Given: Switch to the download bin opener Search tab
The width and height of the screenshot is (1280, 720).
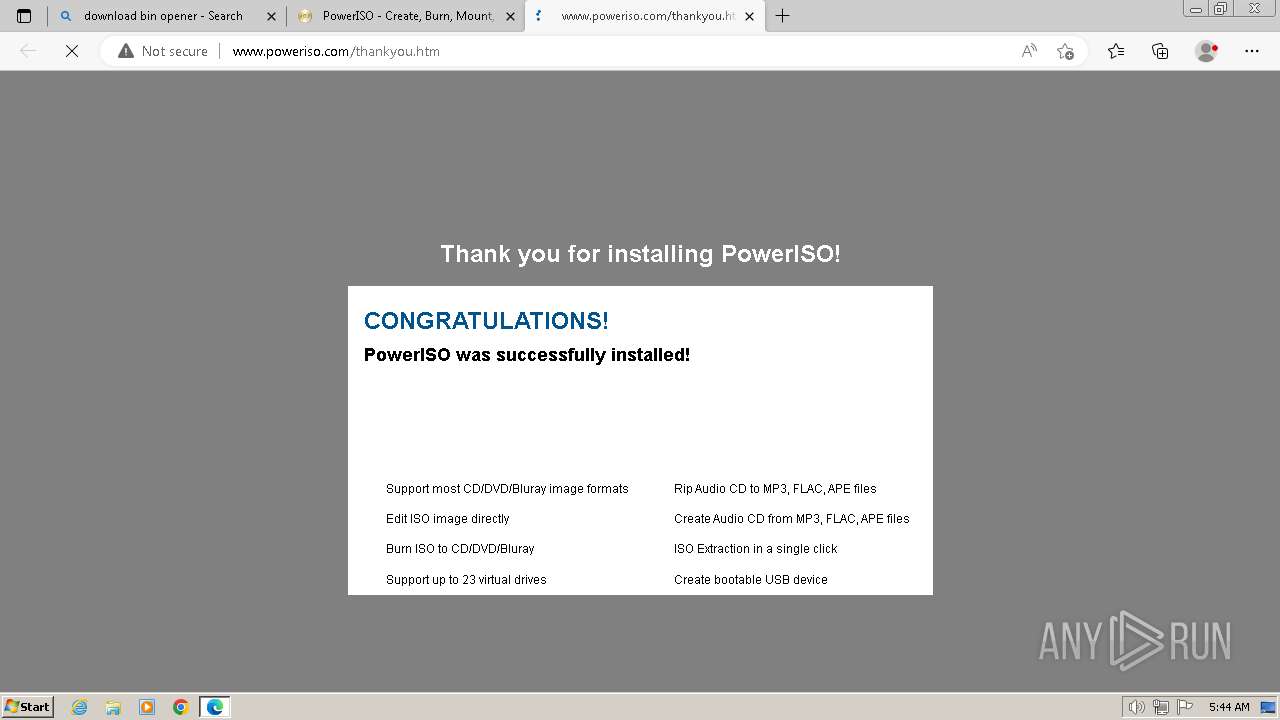Looking at the screenshot, I should click(166, 16).
